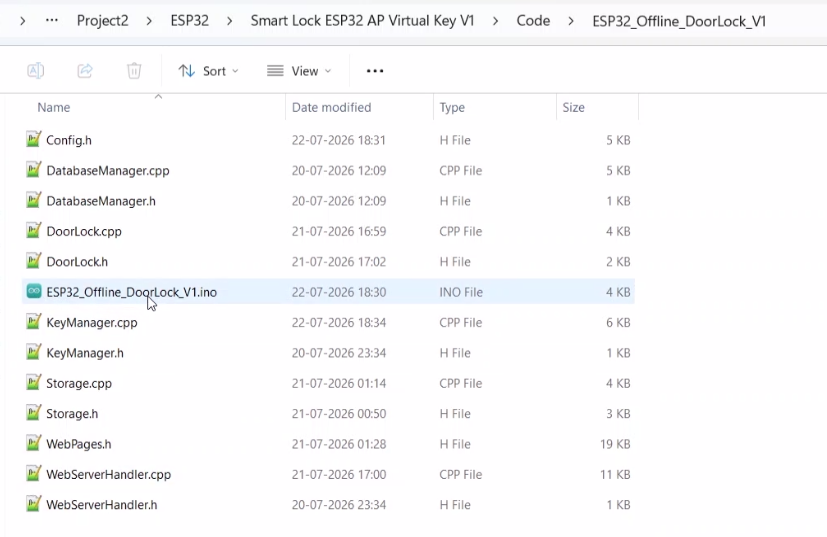Image resolution: width=827 pixels, height=537 pixels.
Task: Click the Share toolbar icon
Action: pyautogui.click(x=85, y=71)
